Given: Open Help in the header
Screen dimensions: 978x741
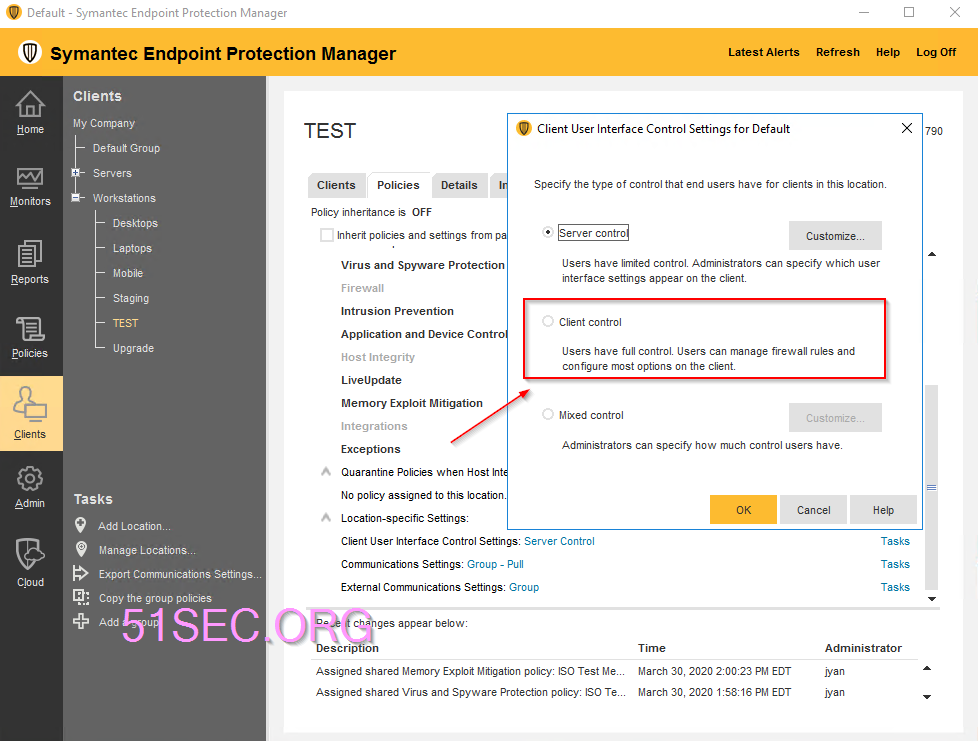Looking at the screenshot, I should 888,52.
